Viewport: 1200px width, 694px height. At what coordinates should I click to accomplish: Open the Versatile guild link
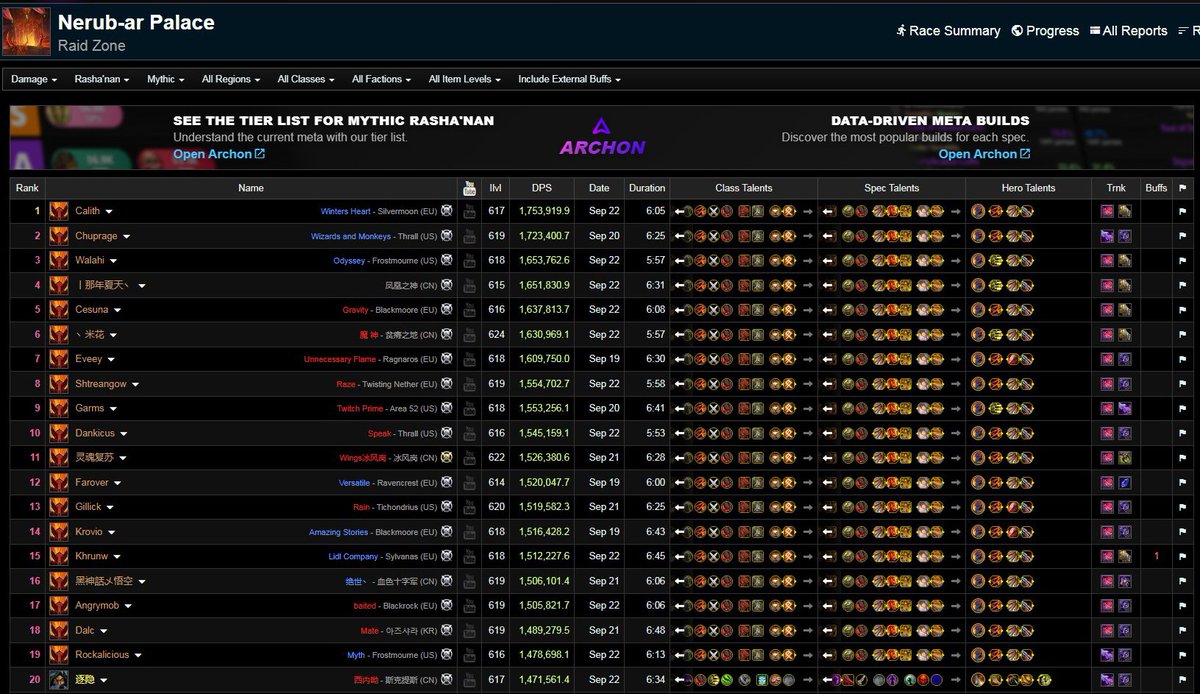pyautogui.click(x=354, y=482)
